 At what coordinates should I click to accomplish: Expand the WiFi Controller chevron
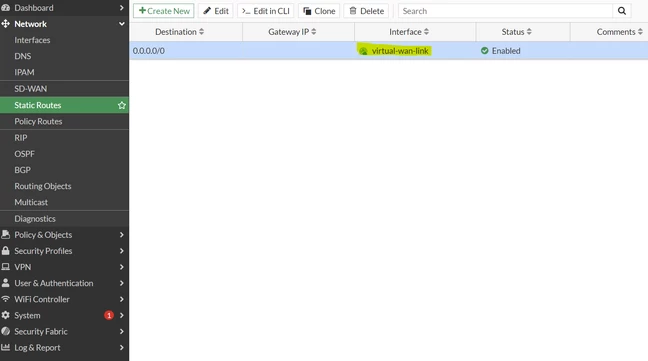pyautogui.click(x=122, y=299)
